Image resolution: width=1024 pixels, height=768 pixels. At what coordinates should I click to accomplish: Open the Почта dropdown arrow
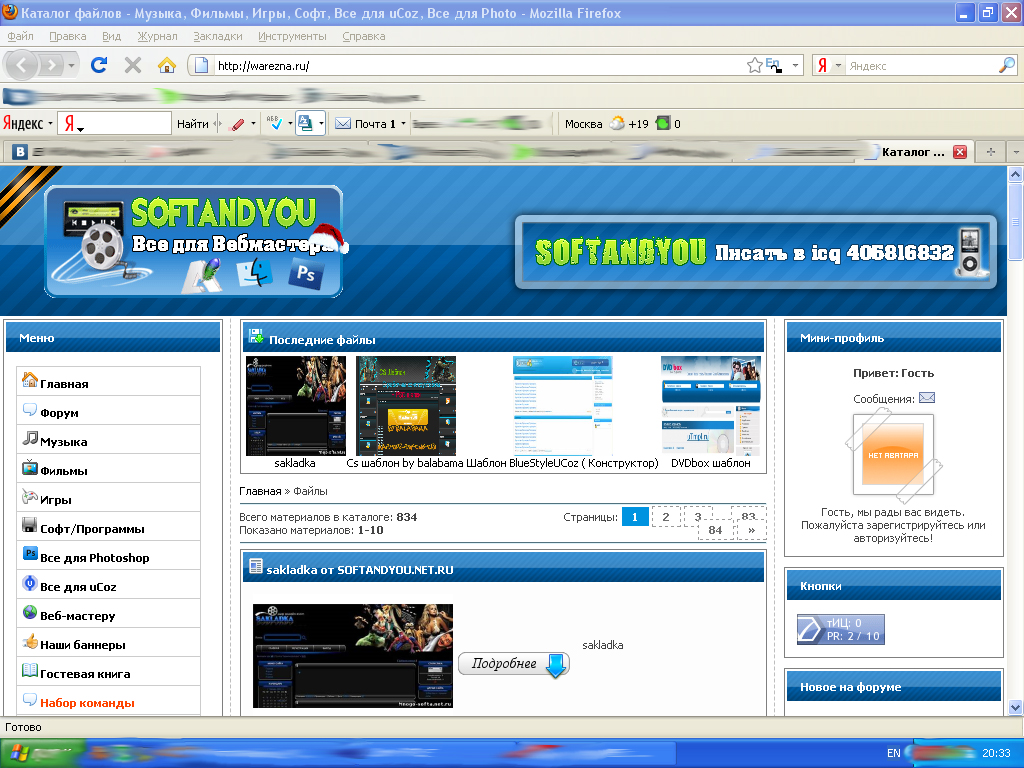[x=403, y=123]
